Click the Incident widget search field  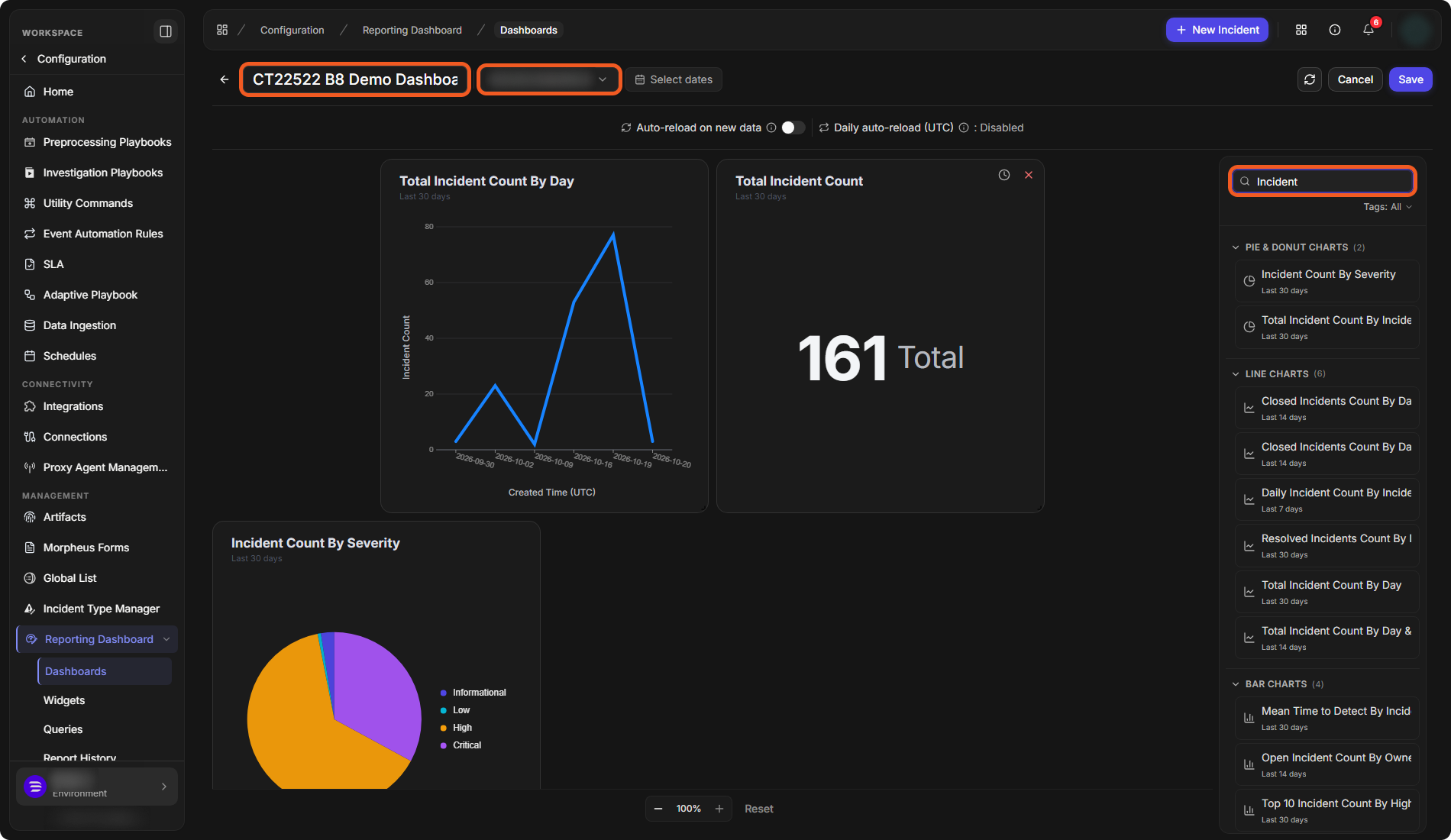point(1323,182)
